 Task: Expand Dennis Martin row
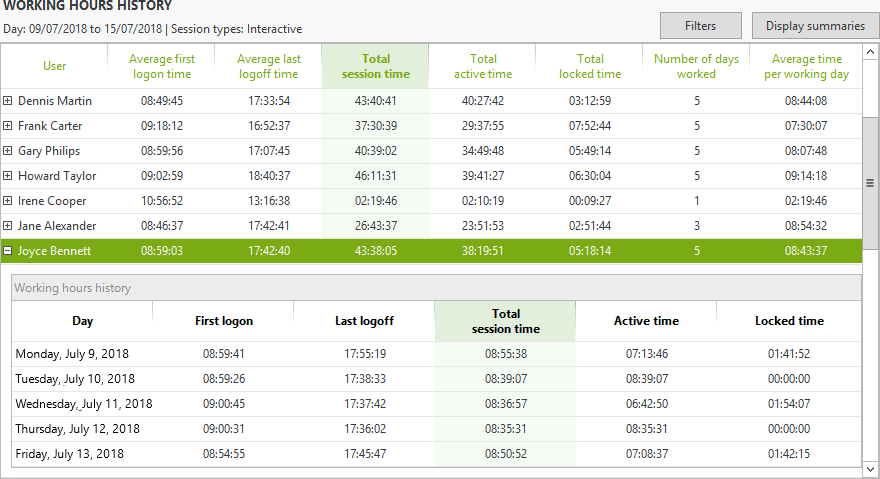pyautogui.click(x=8, y=101)
